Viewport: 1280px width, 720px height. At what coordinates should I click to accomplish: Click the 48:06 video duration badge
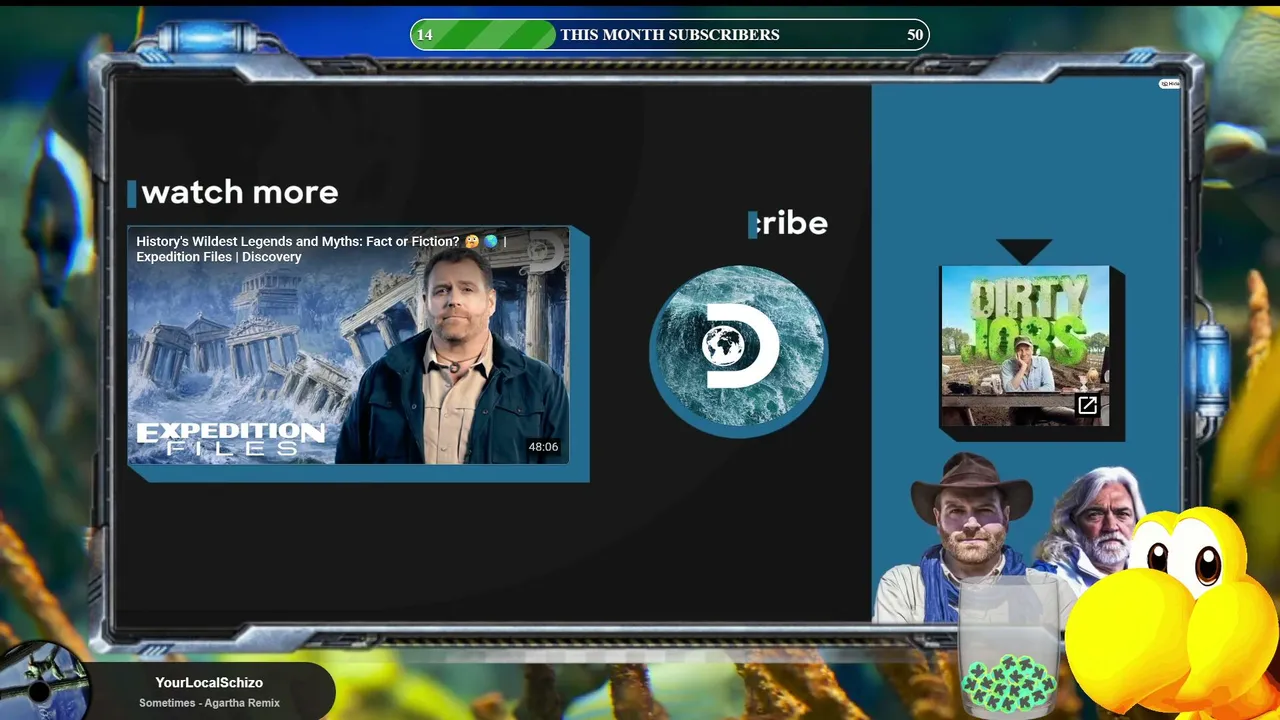543,447
